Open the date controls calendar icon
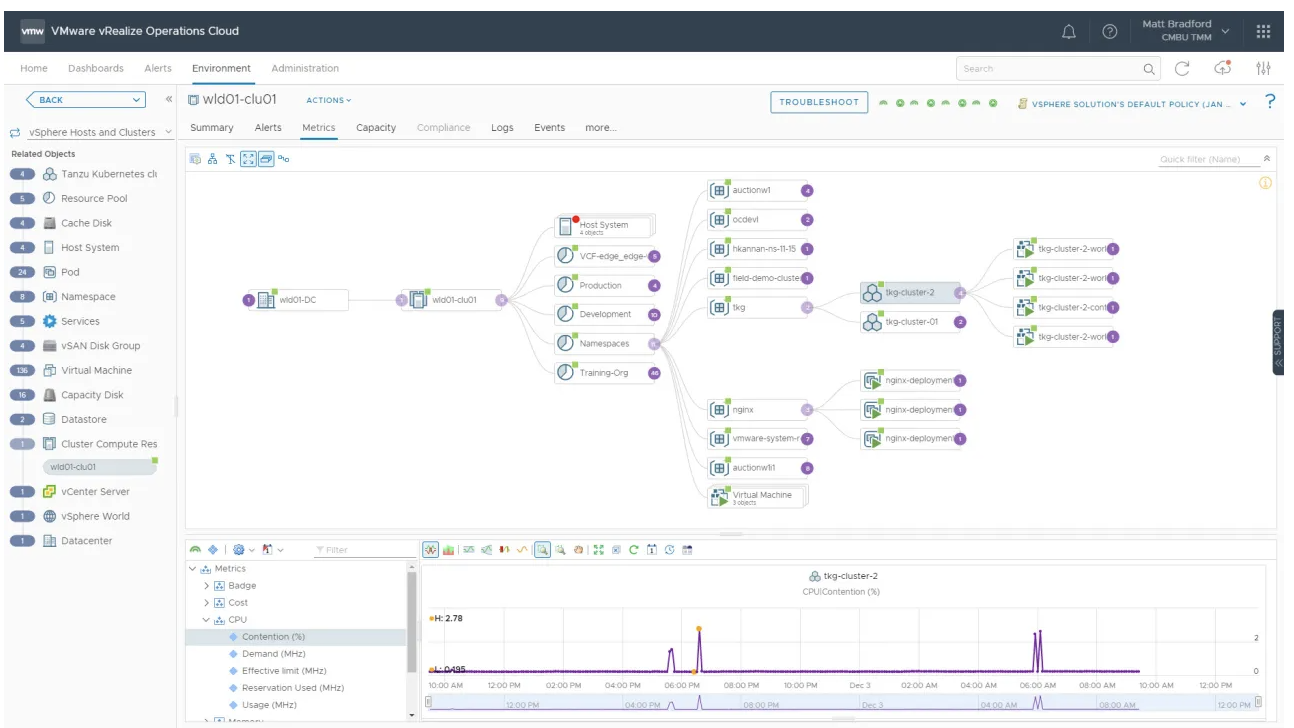 pyautogui.click(x=652, y=550)
